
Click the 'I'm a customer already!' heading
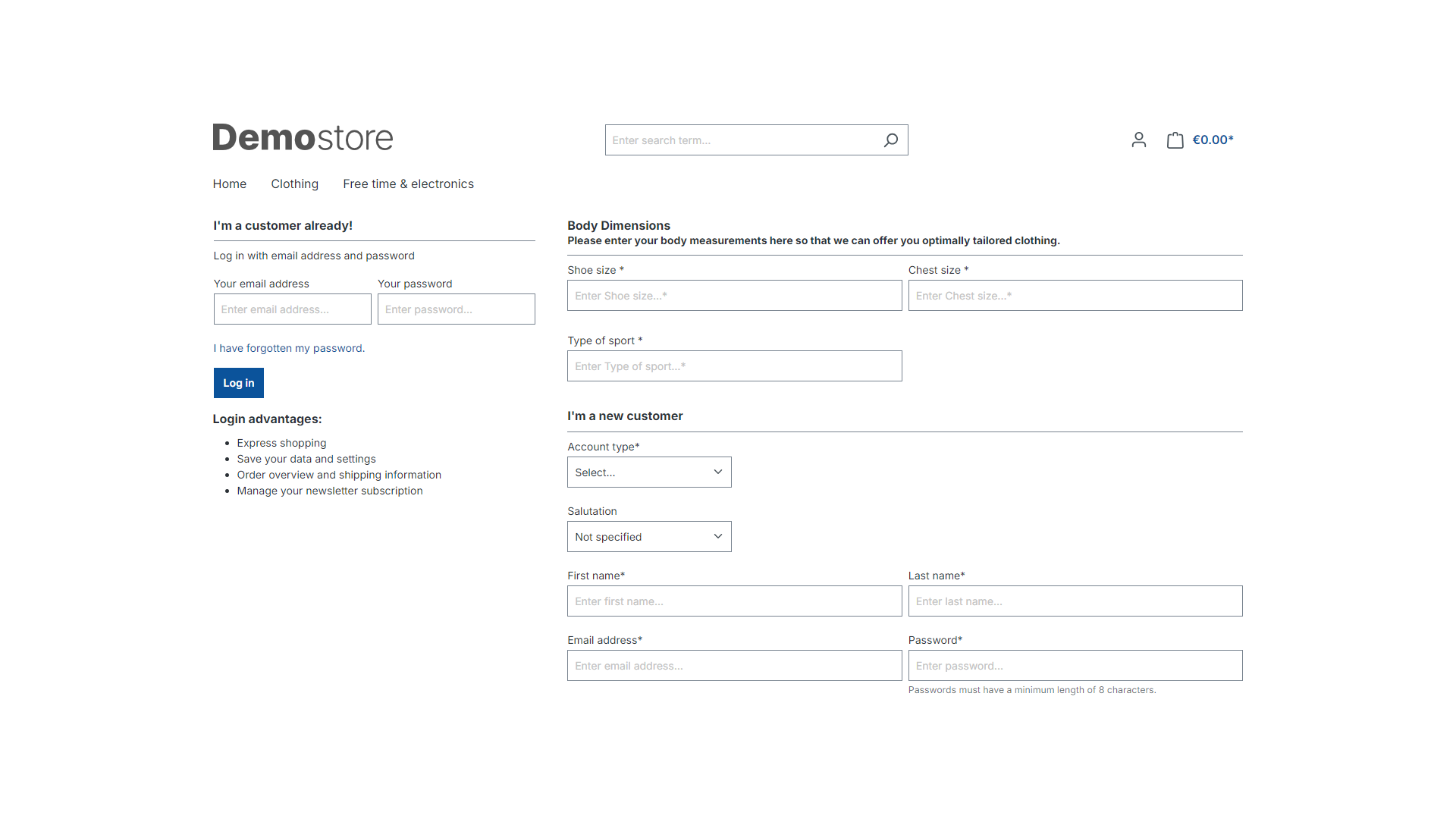tap(283, 225)
